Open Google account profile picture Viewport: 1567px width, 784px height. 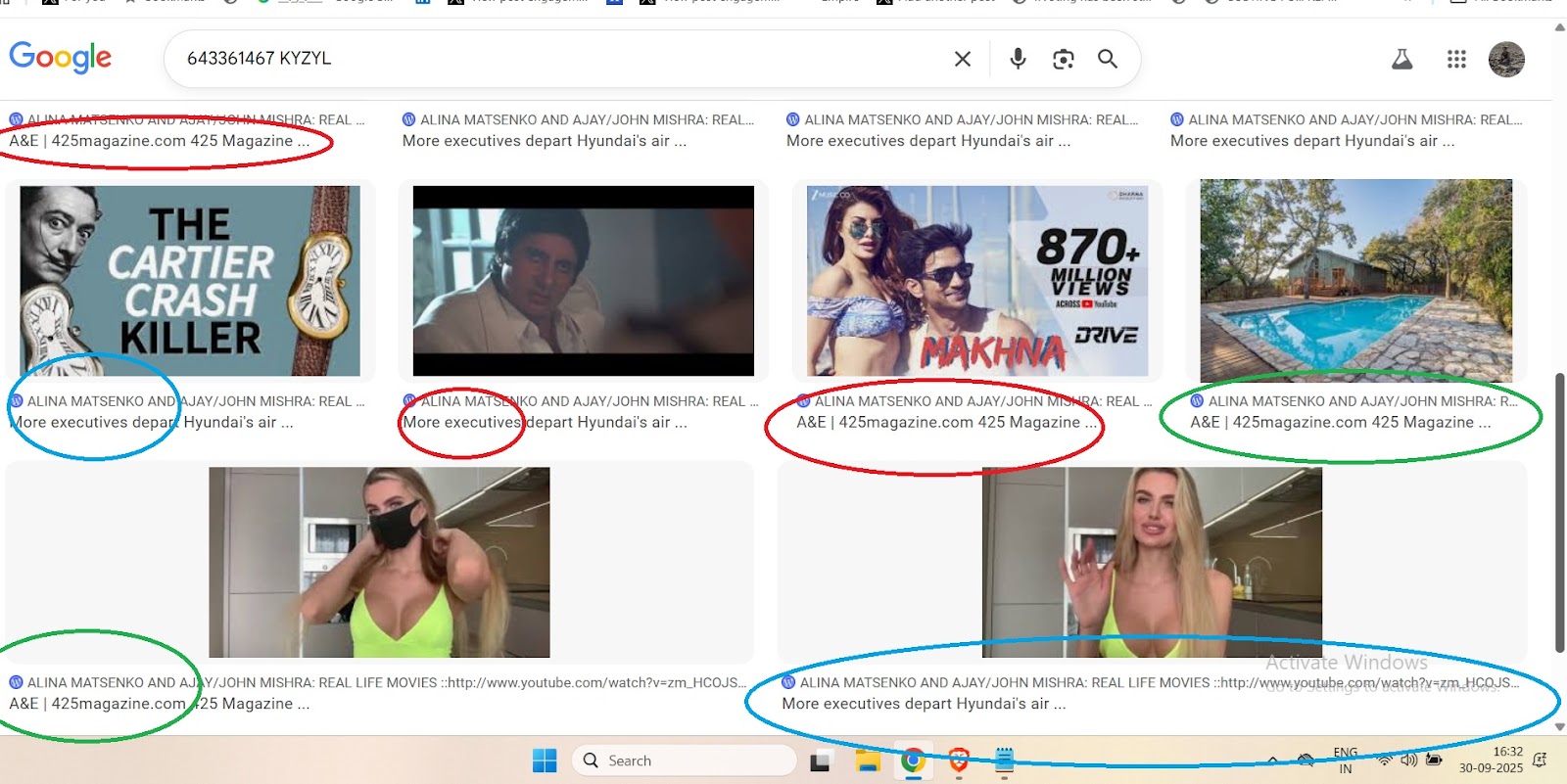pyautogui.click(x=1506, y=60)
